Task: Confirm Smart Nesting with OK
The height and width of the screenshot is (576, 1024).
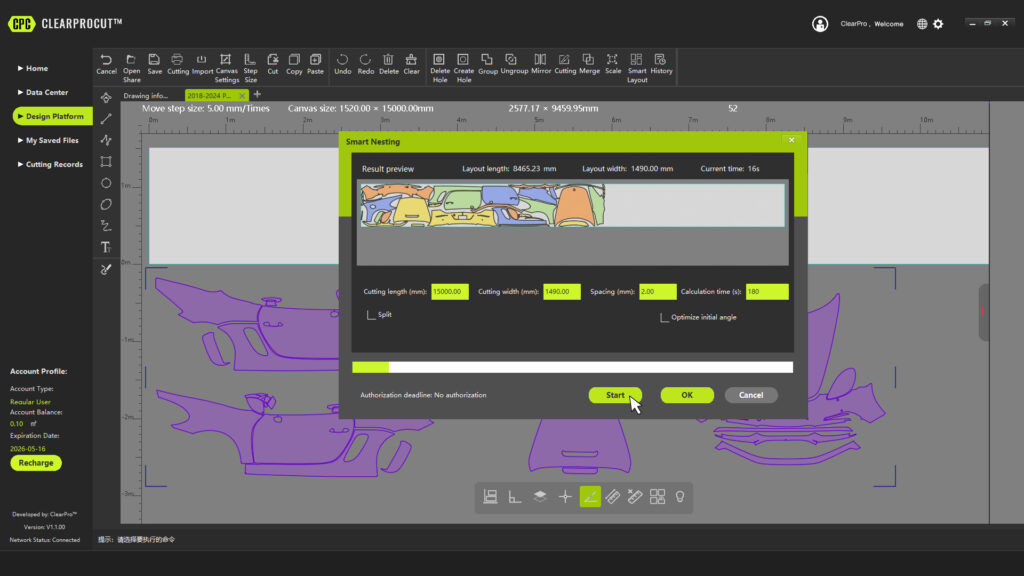Action: pos(687,395)
